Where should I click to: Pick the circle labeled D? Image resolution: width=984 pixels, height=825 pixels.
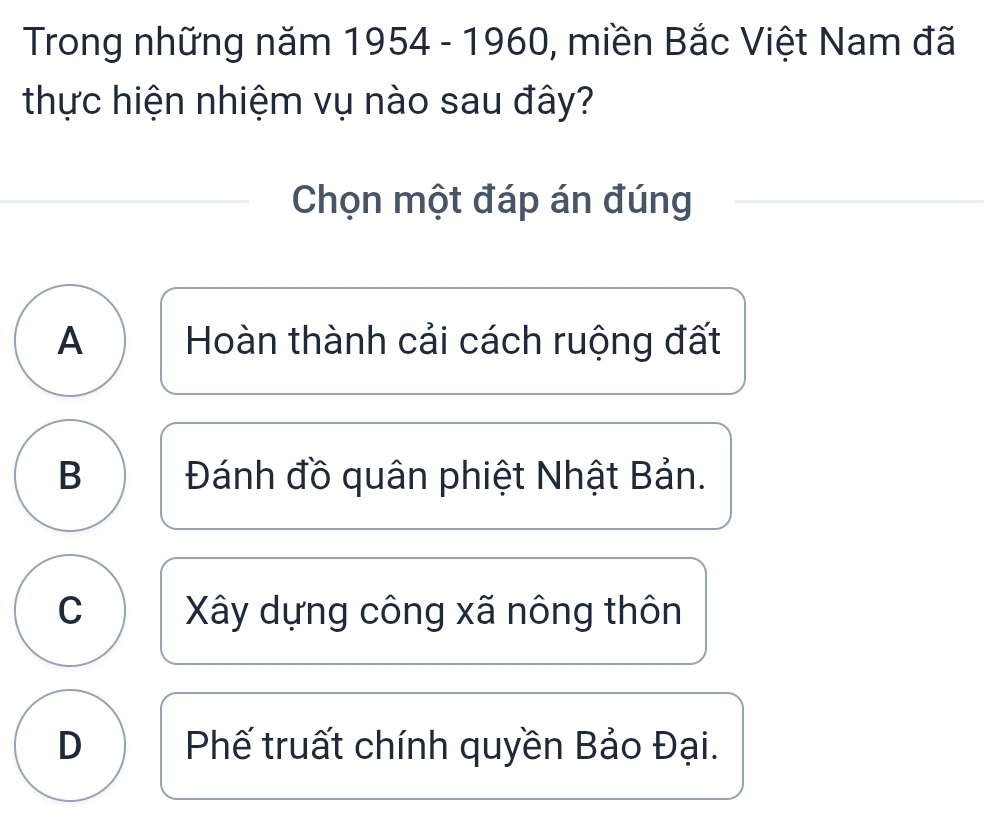click(x=70, y=746)
